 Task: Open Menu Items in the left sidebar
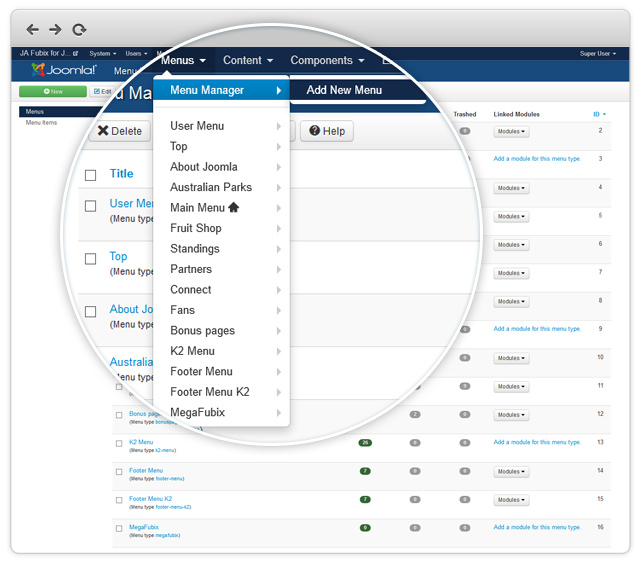point(41,122)
